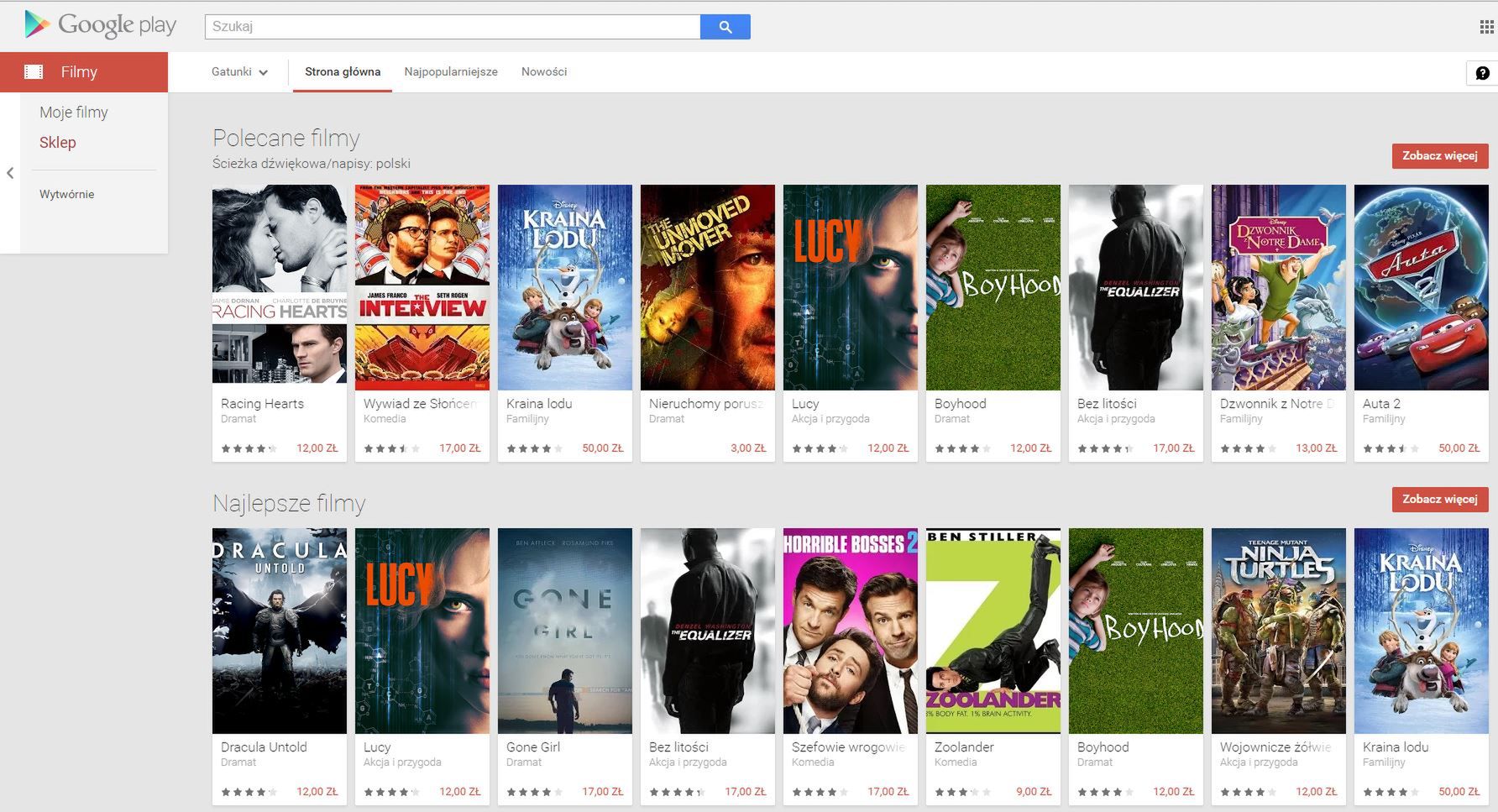Open the Google apps grid icon
This screenshot has height=812, width=1498.
pyautogui.click(x=1486, y=27)
